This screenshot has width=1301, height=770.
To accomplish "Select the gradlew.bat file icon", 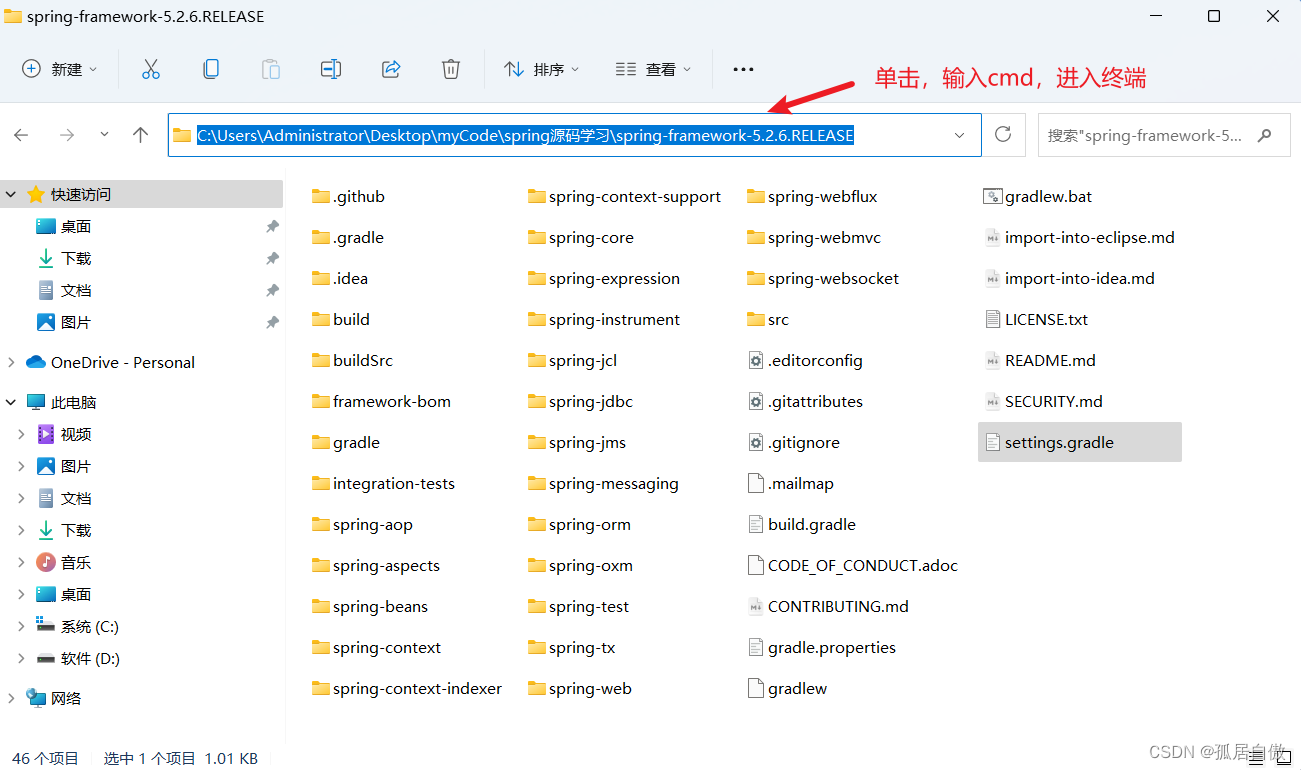I will [992, 196].
